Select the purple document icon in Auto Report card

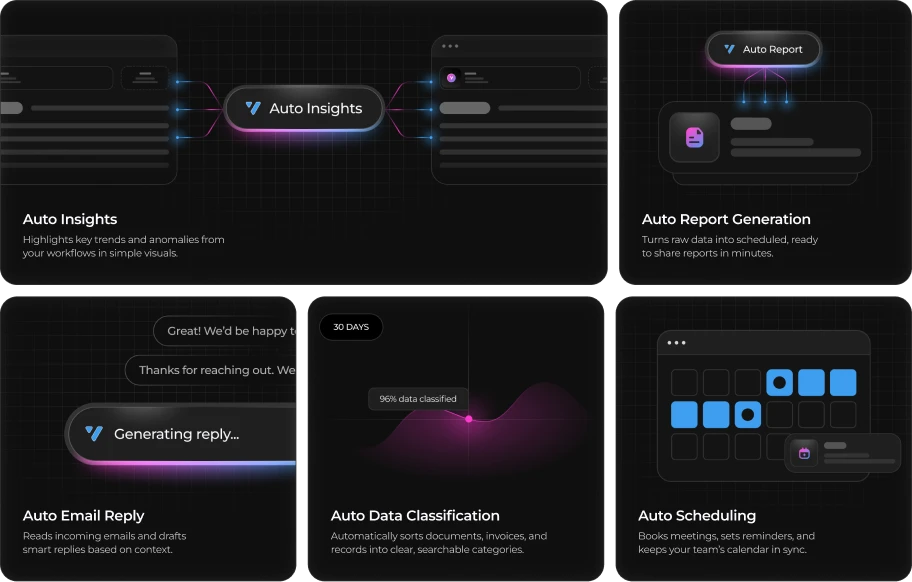point(693,137)
